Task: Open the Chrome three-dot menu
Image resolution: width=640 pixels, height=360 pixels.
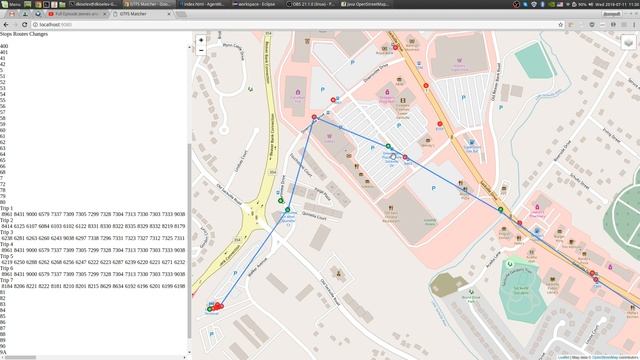Action: [634, 24]
